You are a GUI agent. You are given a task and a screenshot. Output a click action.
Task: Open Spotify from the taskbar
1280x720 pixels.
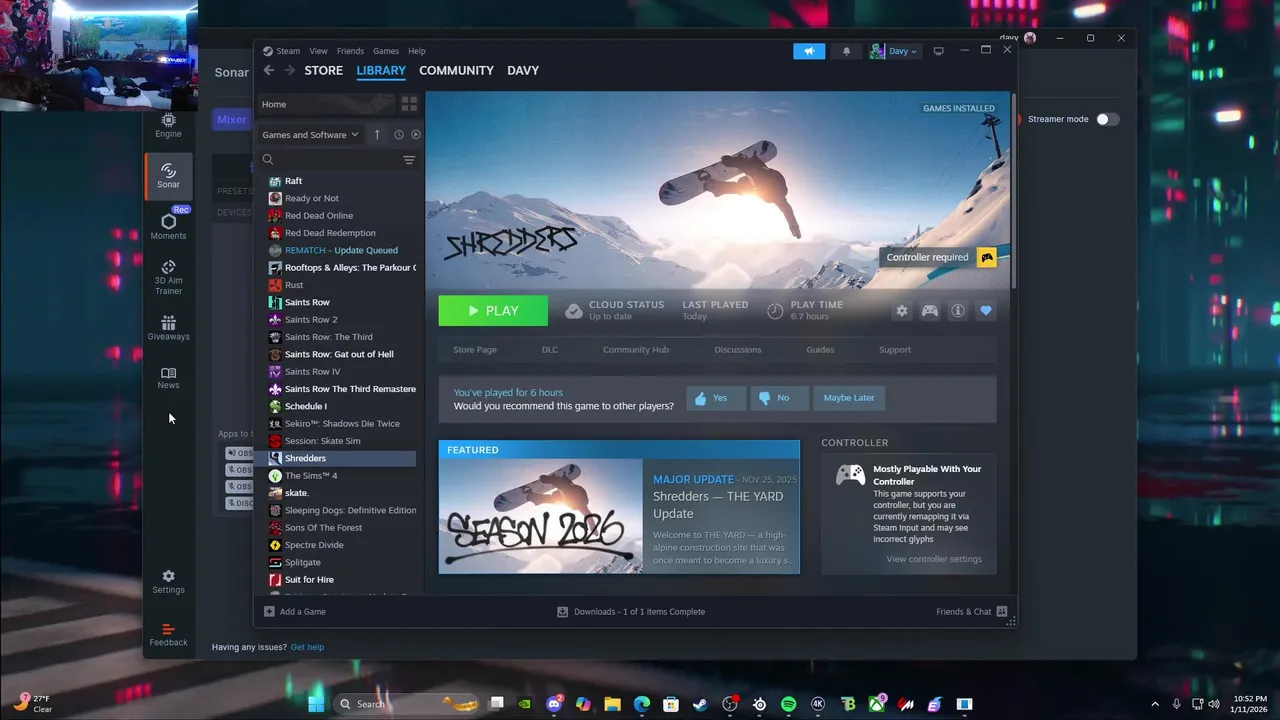(788, 704)
